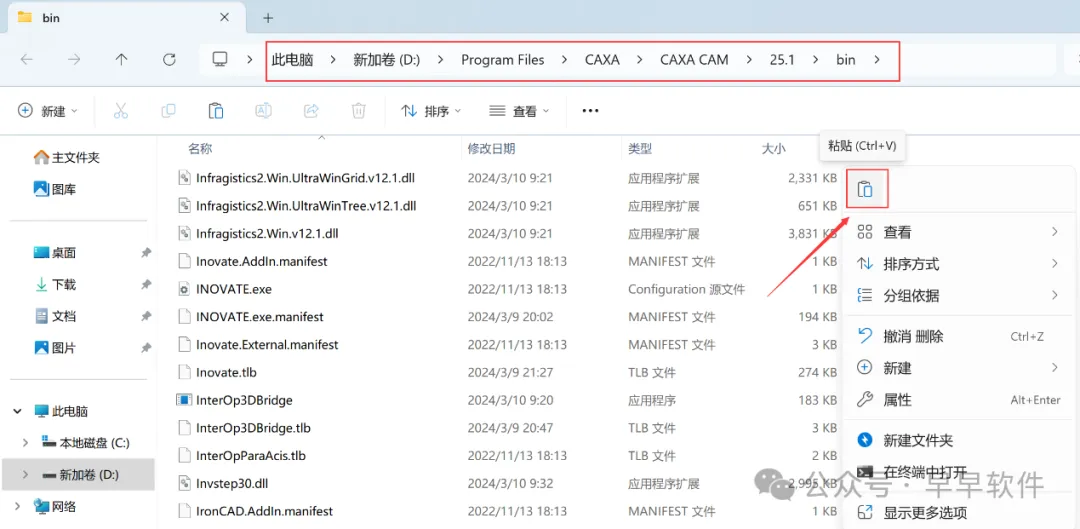This screenshot has height=529, width=1080.
Task: Click the Rename icon in toolbar
Action: [263, 111]
